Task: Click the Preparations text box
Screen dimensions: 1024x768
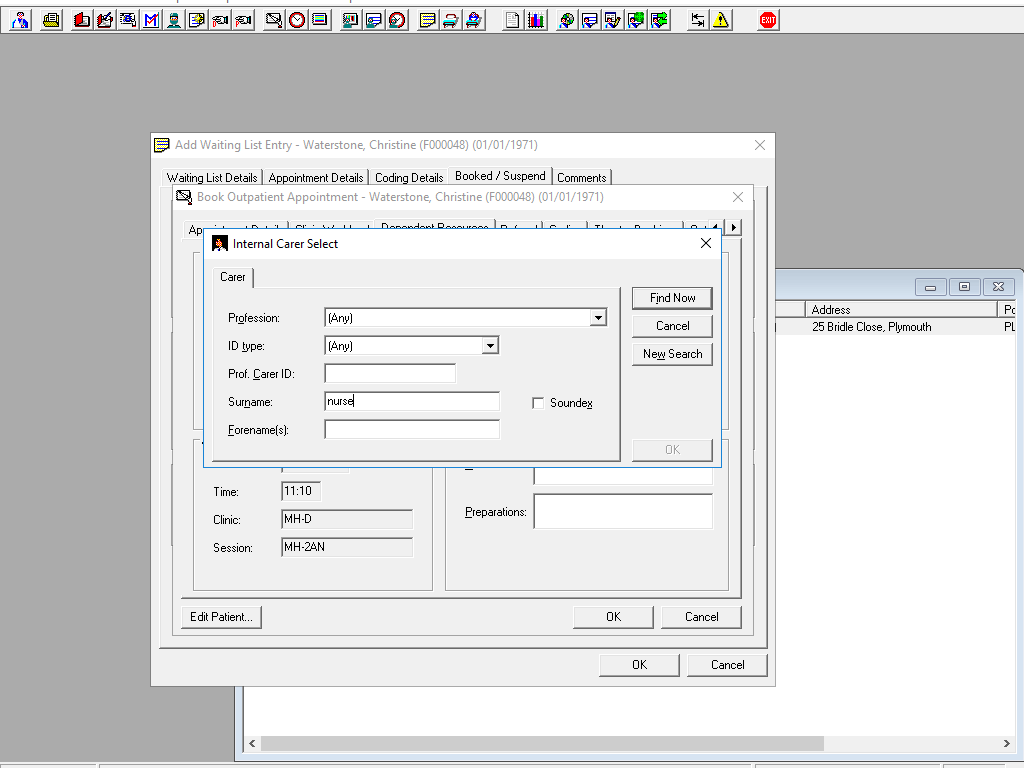Action: pyautogui.click(x=623, y=511)
